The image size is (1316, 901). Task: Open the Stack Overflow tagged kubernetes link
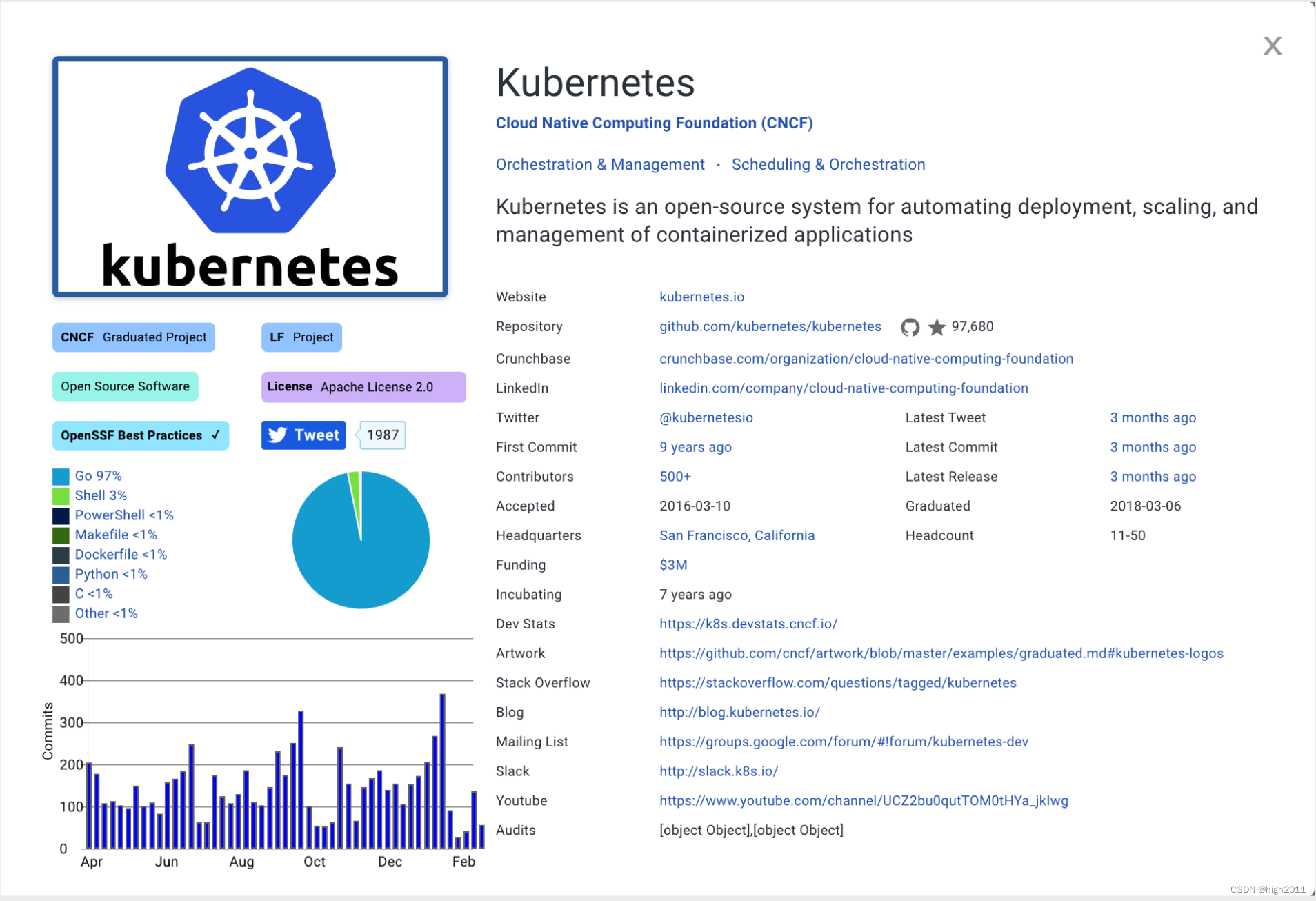(838, 683)
